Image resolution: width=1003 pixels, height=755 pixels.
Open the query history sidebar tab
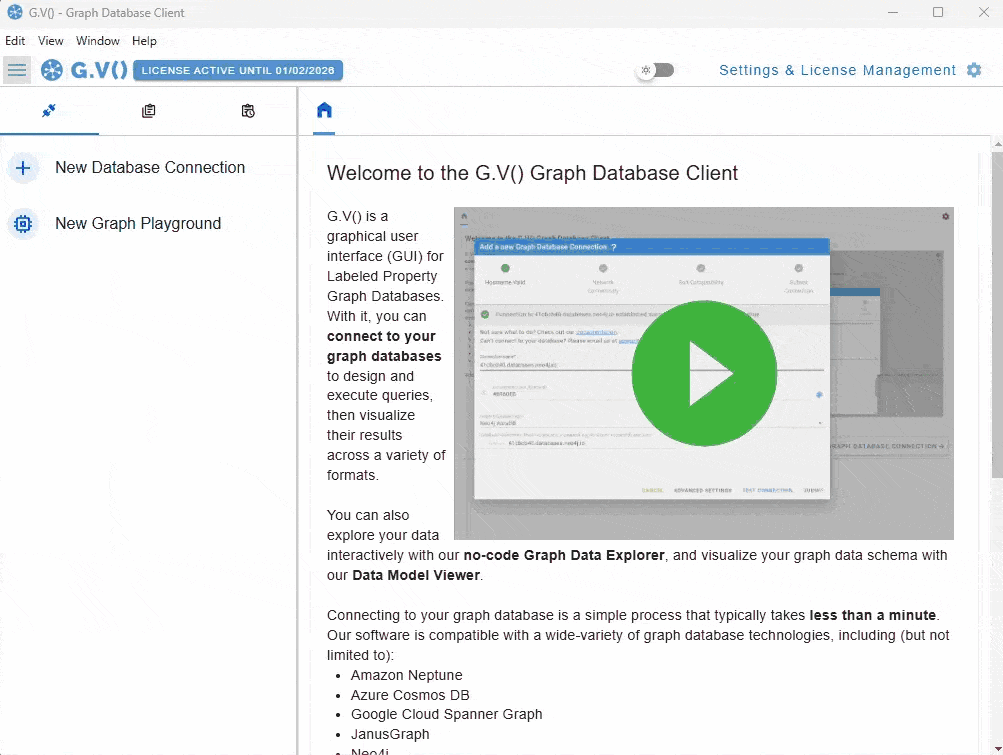(248, 111)
